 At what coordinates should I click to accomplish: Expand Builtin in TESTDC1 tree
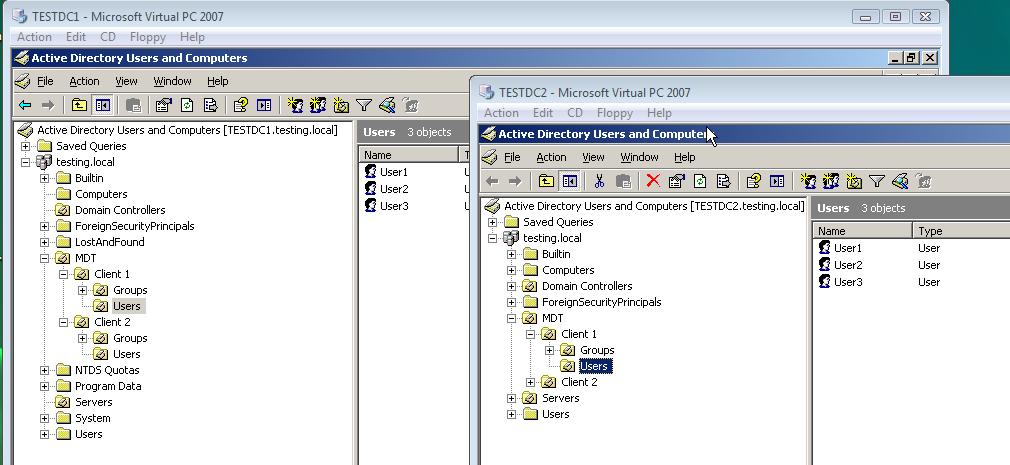(44, 178)
